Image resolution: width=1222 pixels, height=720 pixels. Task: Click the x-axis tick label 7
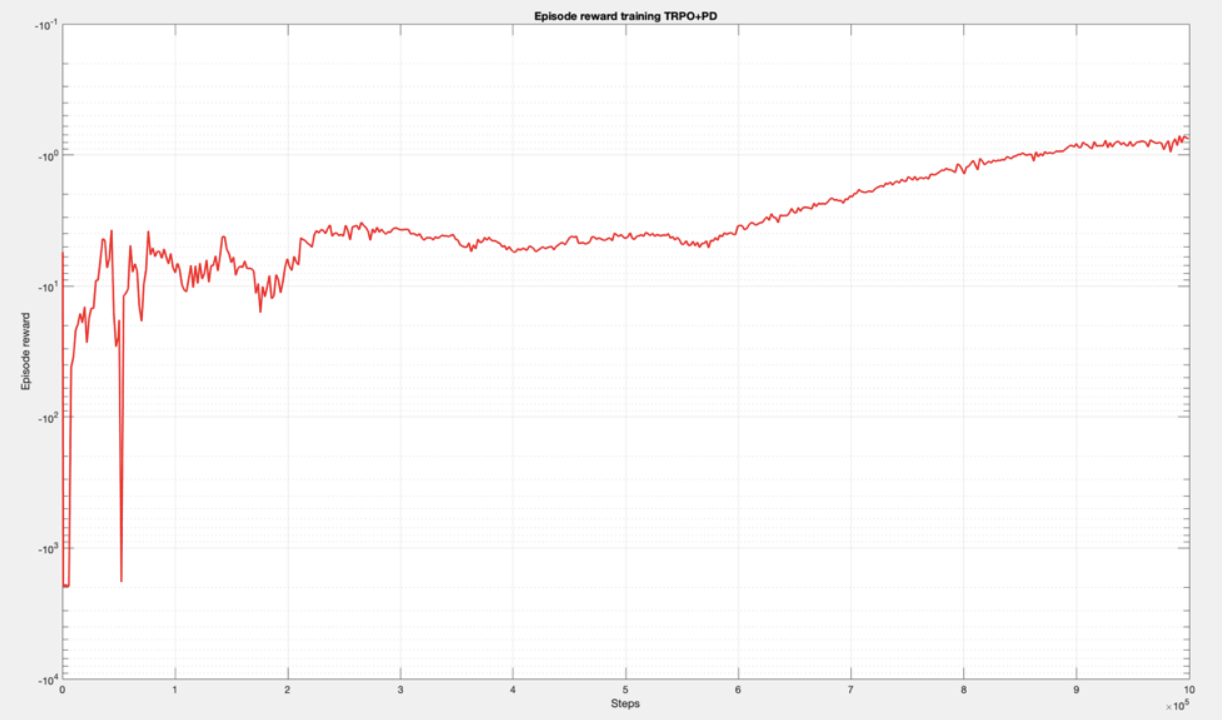pos(851,690)
